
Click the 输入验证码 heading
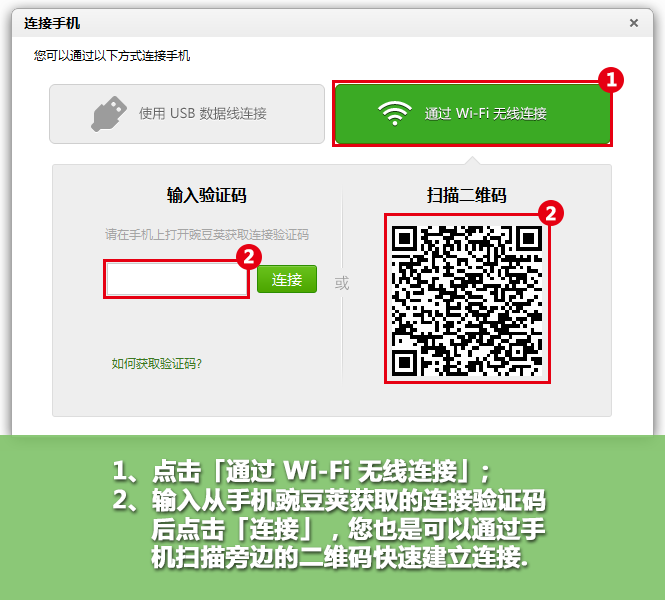tap(207, 195)
